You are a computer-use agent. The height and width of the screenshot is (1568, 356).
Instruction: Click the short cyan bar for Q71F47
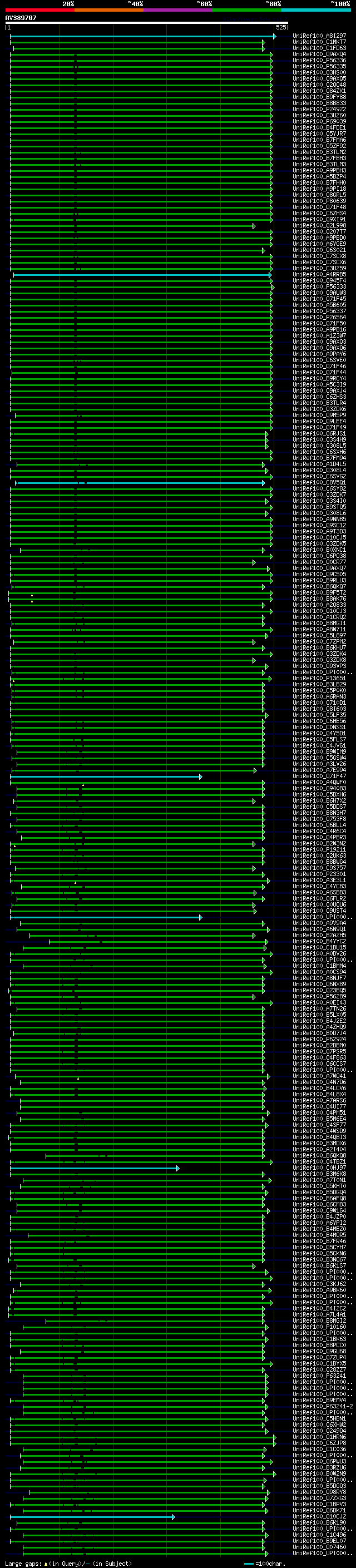pos(106,776)
